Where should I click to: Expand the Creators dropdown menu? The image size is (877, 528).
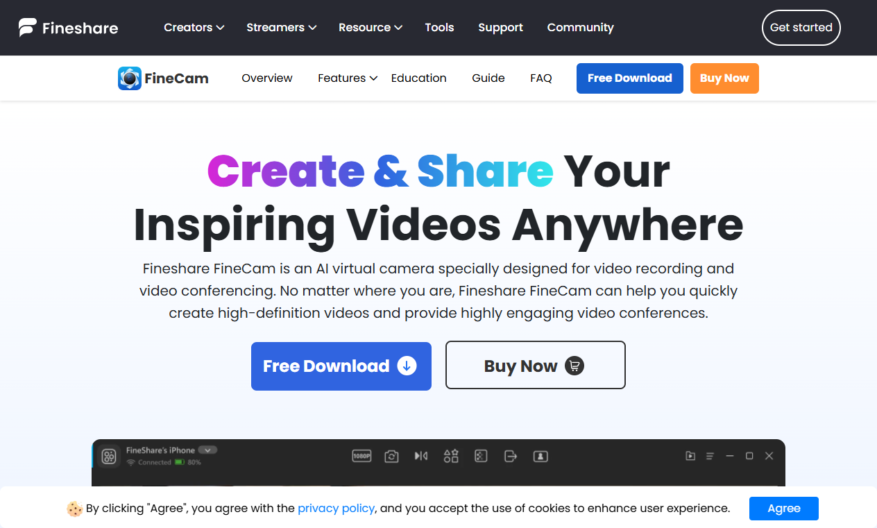194,27
